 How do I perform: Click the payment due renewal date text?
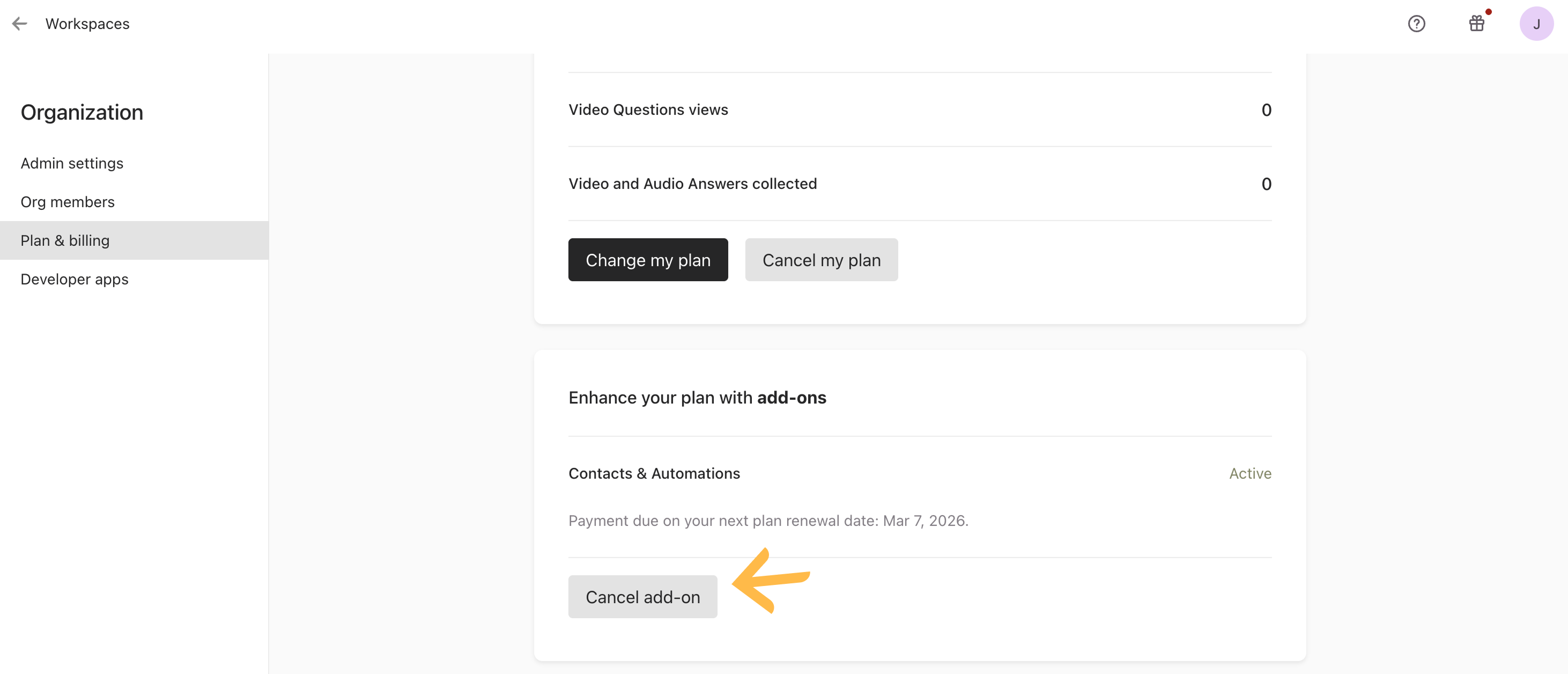point(767,521)
